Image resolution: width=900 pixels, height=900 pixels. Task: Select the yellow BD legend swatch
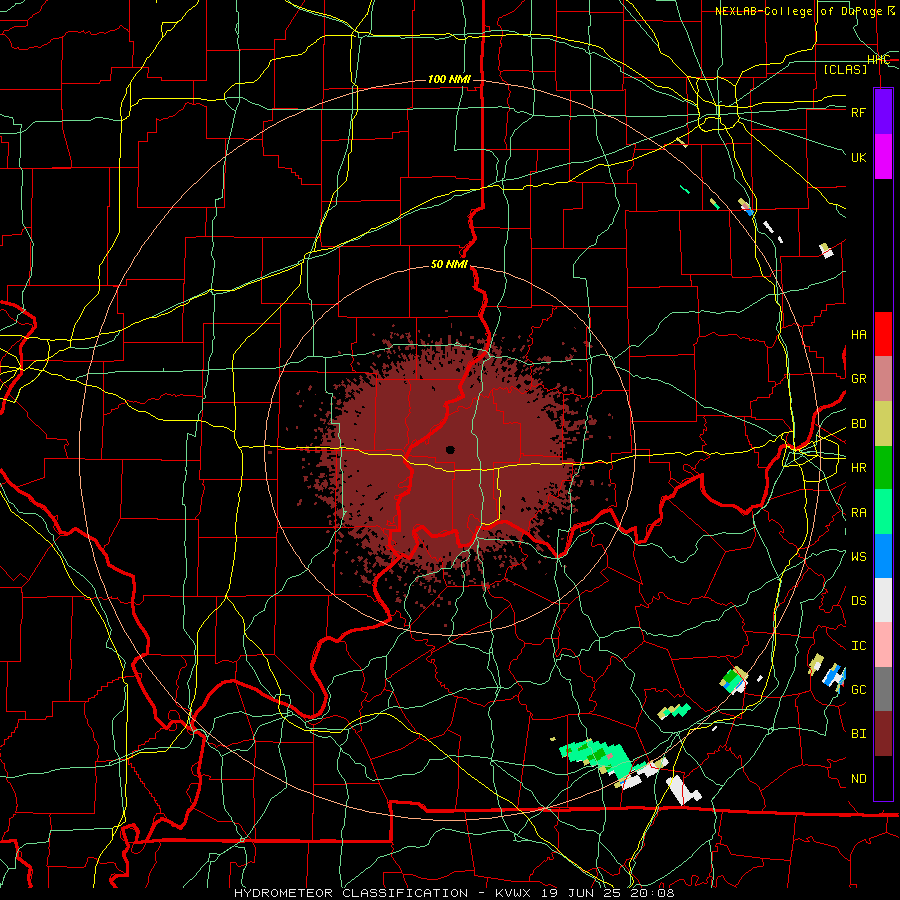(x=883, y=423)
